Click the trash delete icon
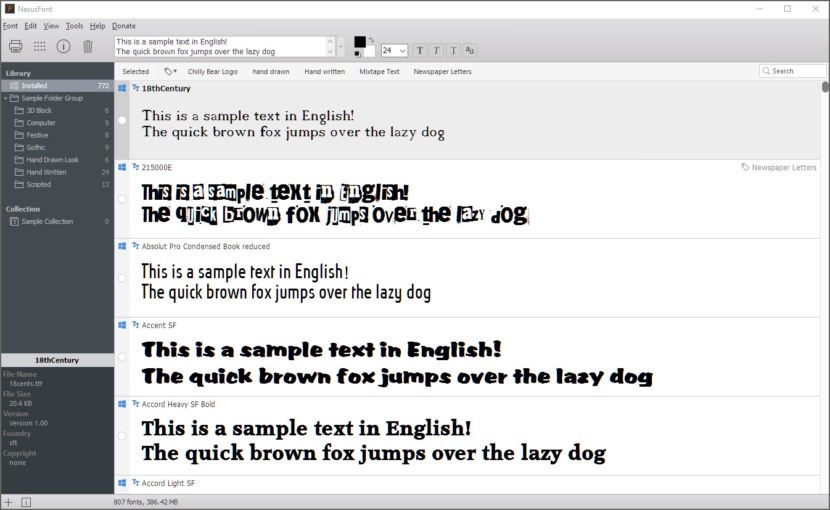Viewport: 830px width, 510px height. click(x=88, y=47)
